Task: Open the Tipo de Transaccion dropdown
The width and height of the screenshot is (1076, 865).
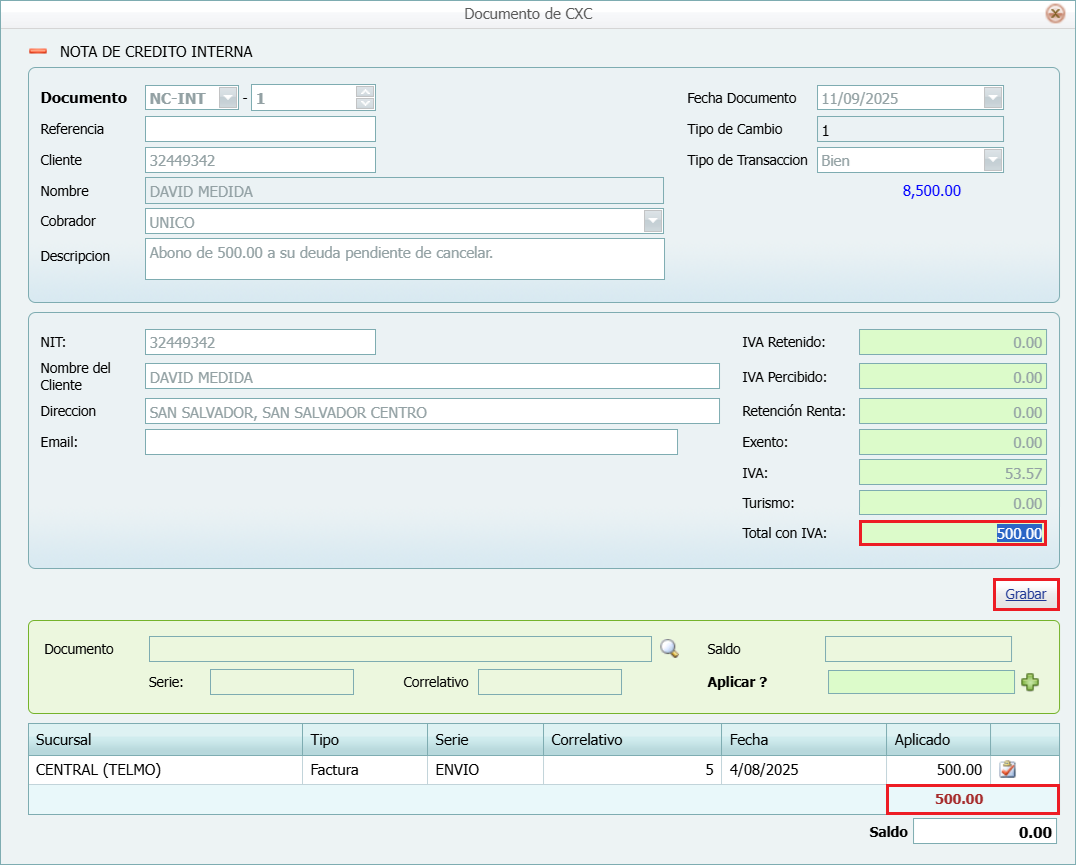Action: coord(992,160)
